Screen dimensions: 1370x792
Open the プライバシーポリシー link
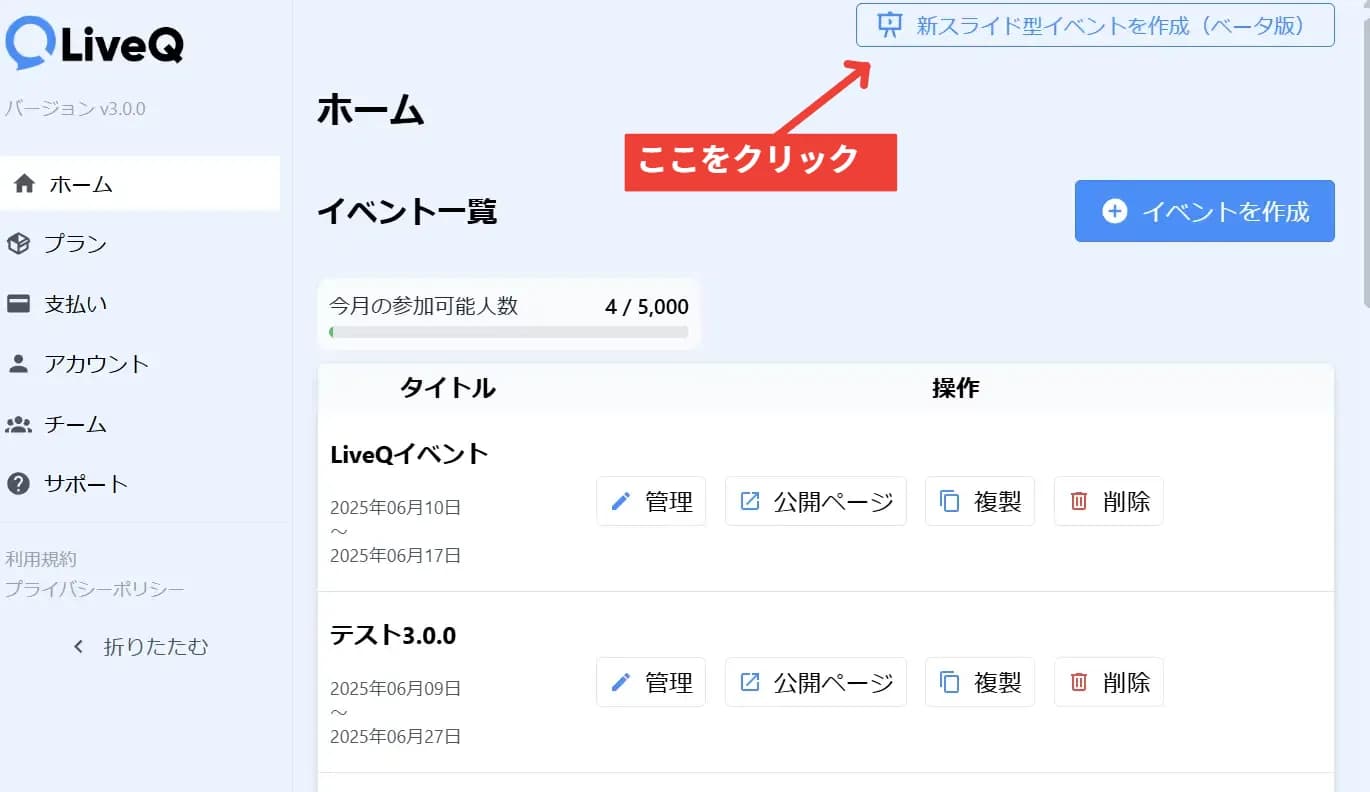point(95,589)
